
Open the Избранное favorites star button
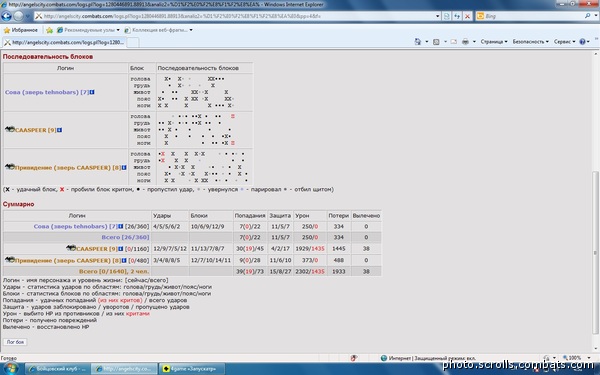21,30
